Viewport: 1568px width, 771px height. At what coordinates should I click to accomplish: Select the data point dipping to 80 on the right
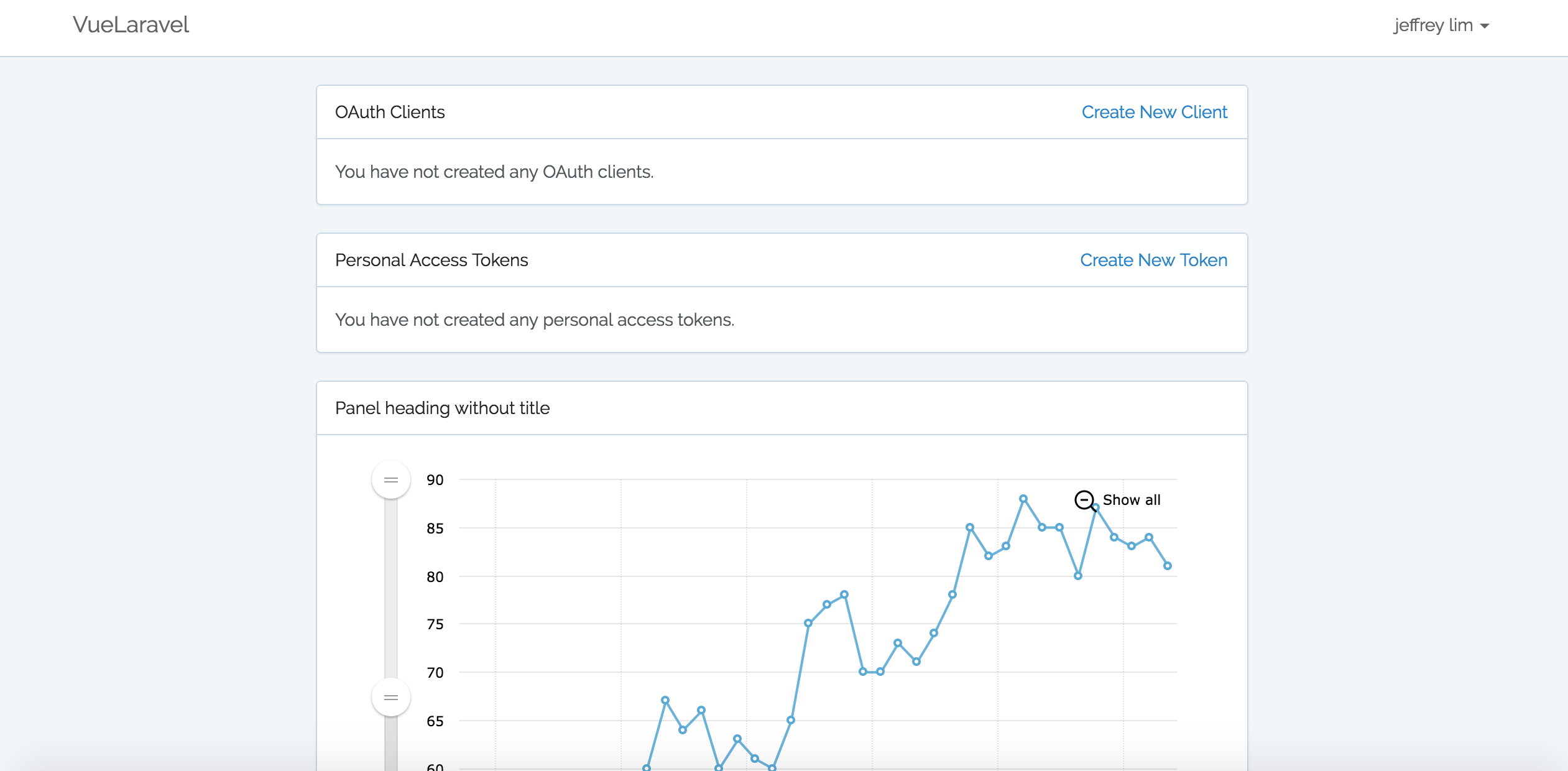[1078, 576]
